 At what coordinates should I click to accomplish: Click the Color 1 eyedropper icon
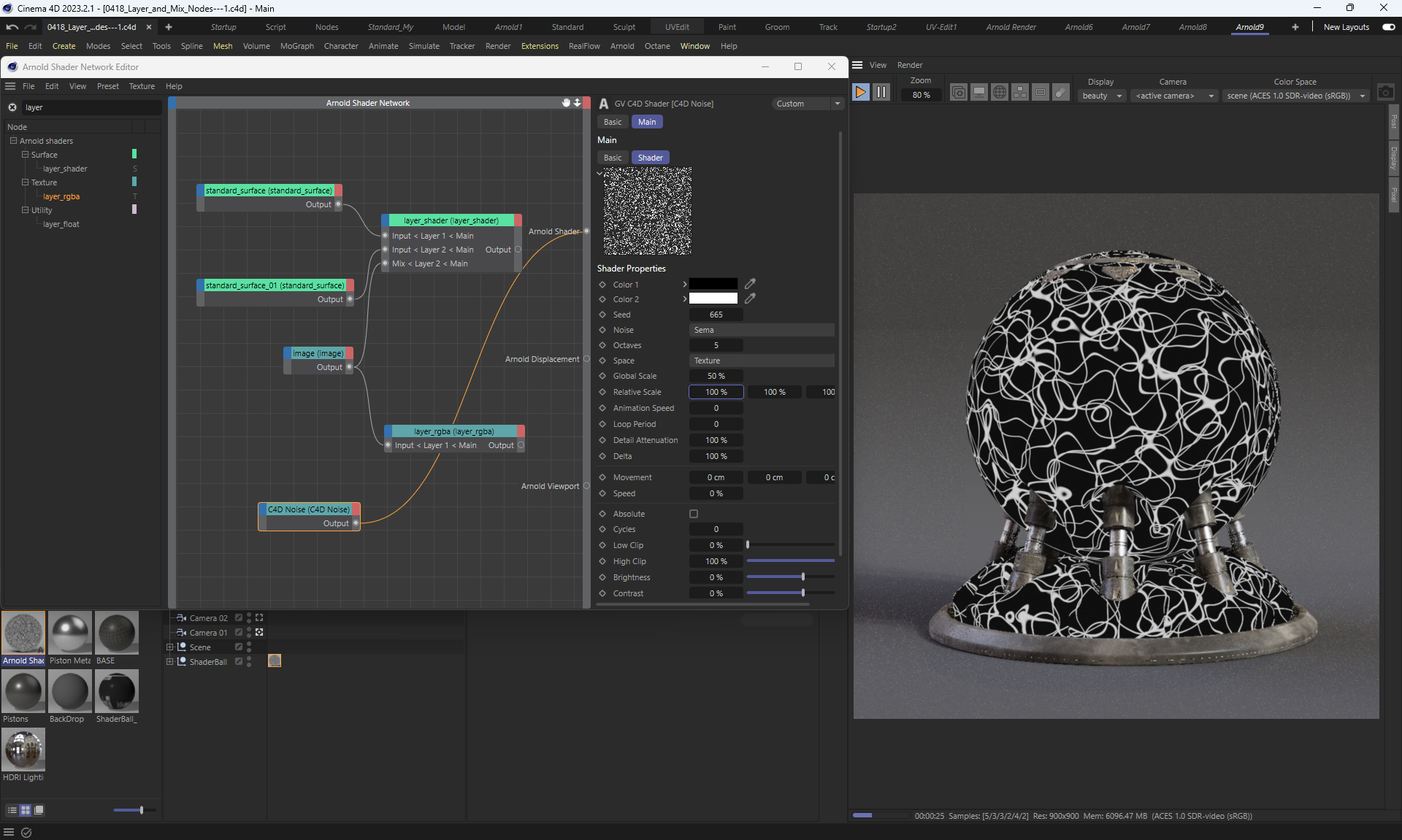coord(750,284)
